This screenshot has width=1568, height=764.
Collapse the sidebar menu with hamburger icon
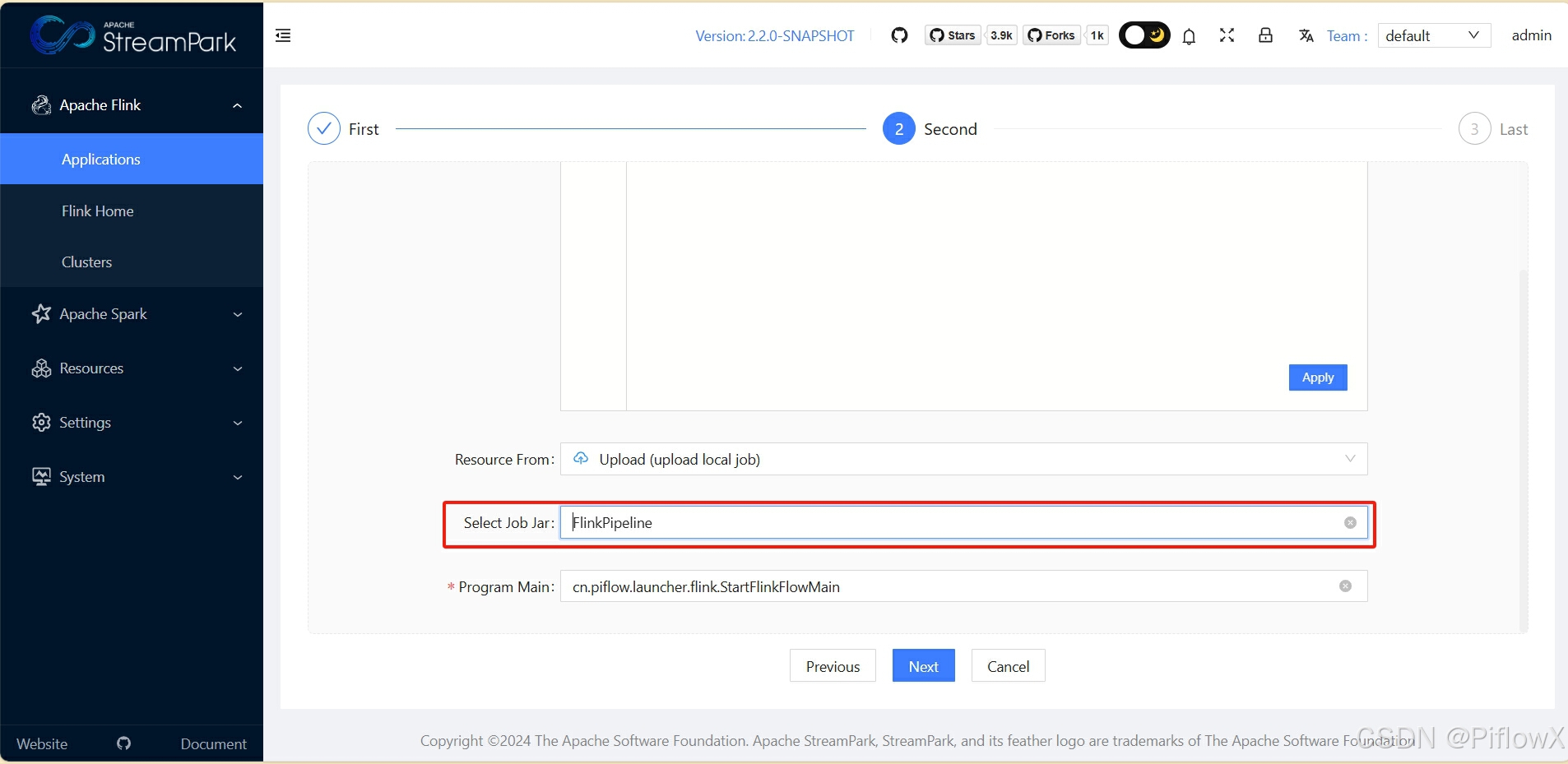pyautogui.click(x=283, y=35)
